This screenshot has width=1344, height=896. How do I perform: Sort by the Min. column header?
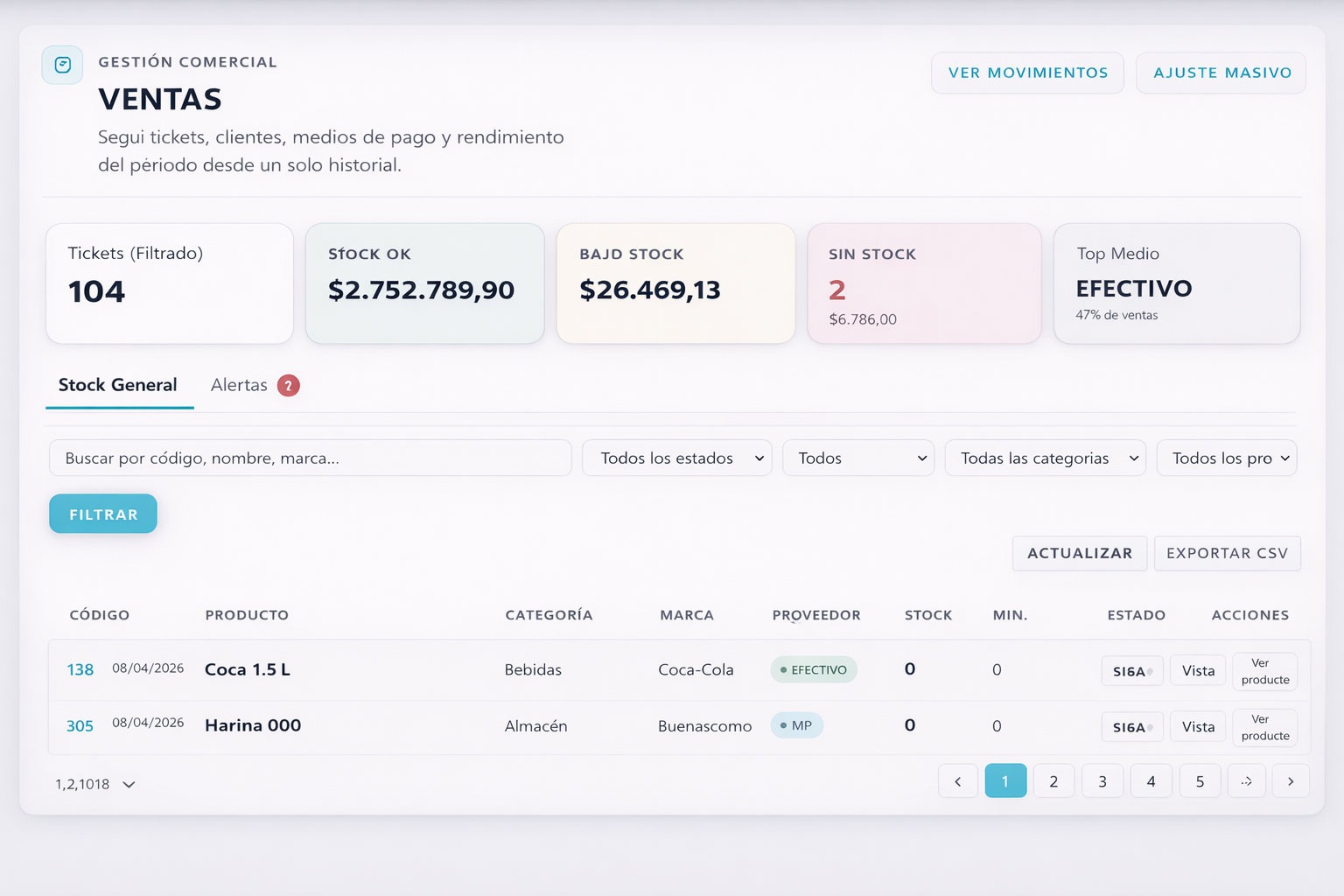1010,615
